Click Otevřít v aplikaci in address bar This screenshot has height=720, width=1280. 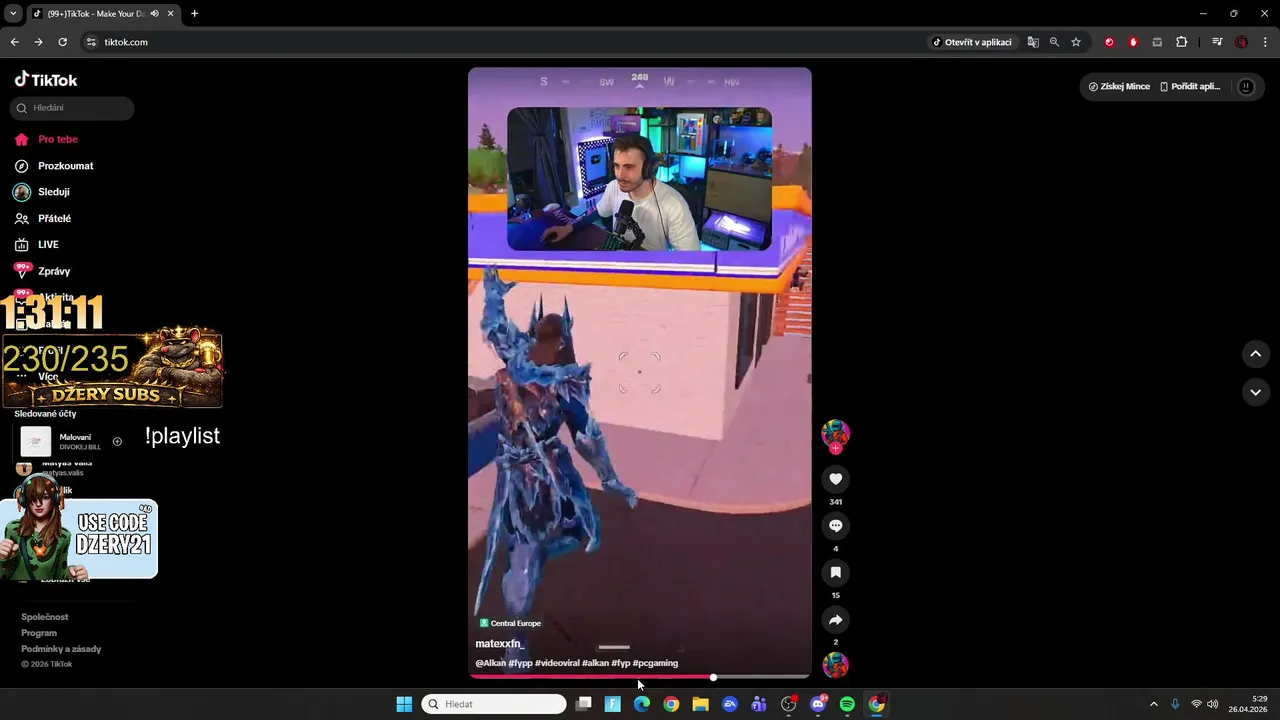point(972,42)
